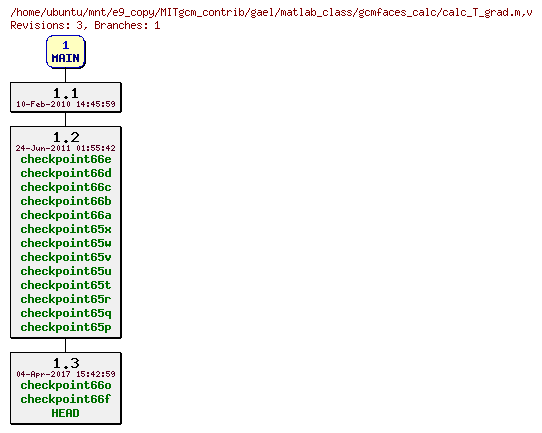The image size is (542, 433).
Task: Select tag checkpoint65p
Action: point(66,327)
